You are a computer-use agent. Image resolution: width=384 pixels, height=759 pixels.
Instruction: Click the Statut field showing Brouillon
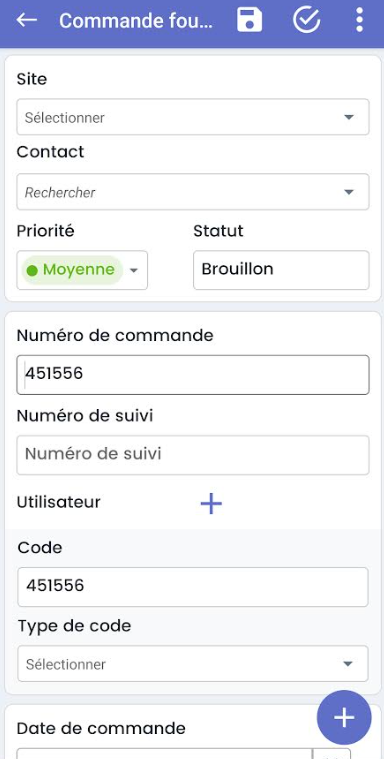pos(281,270)
